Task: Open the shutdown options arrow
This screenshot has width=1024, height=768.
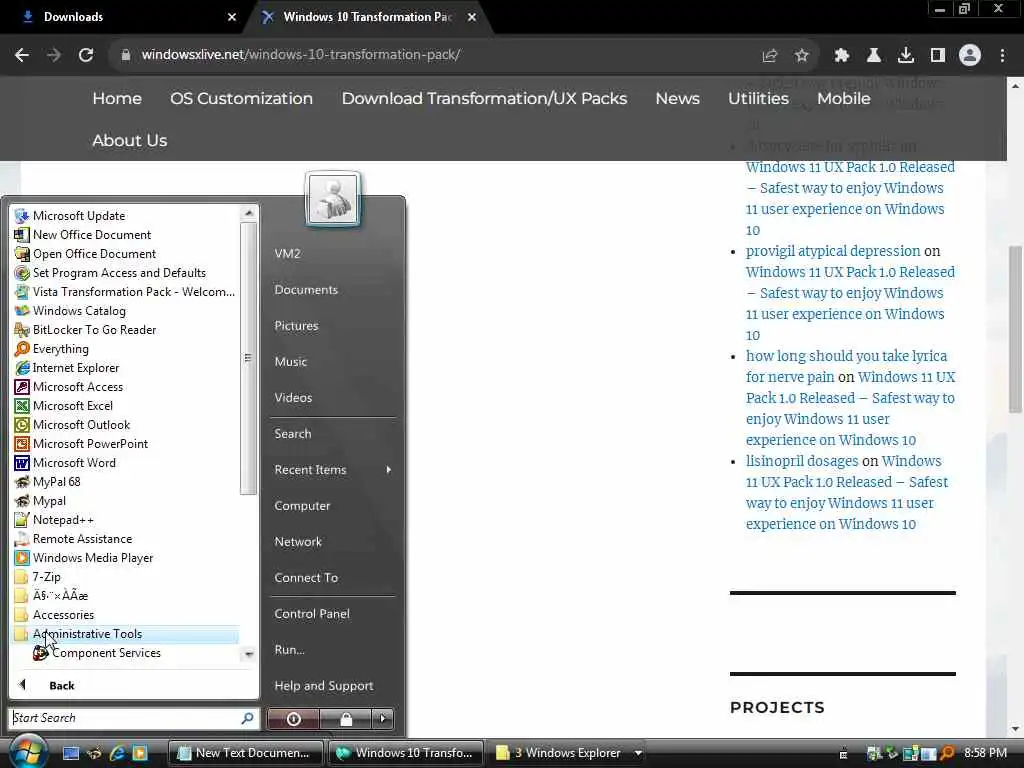Action: click(x=383, y=719)
